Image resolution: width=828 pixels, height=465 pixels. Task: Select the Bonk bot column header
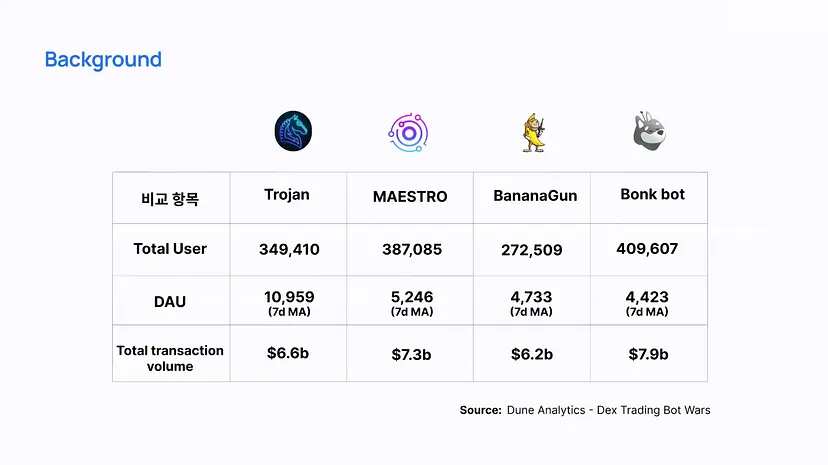tap(652, 194)
